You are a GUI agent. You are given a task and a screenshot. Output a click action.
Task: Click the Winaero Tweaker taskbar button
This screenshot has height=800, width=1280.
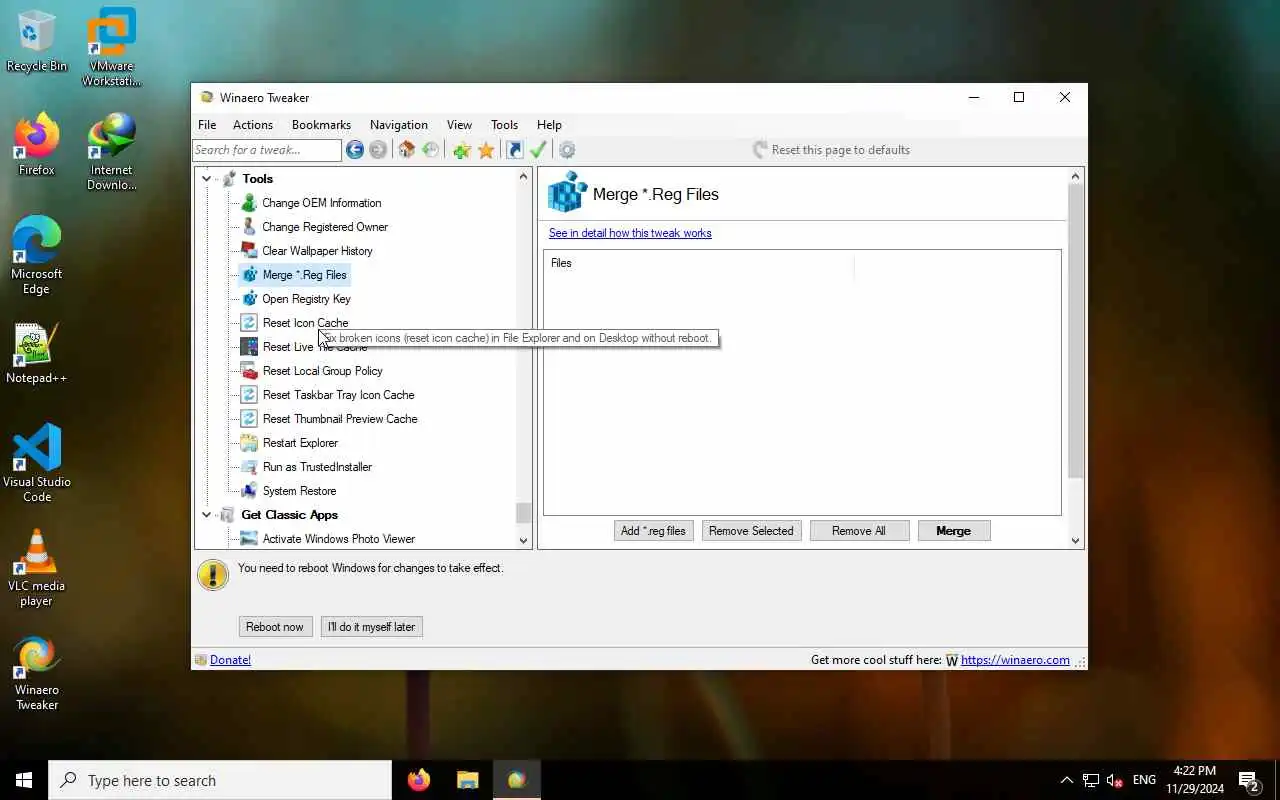(x=516, y=780)
